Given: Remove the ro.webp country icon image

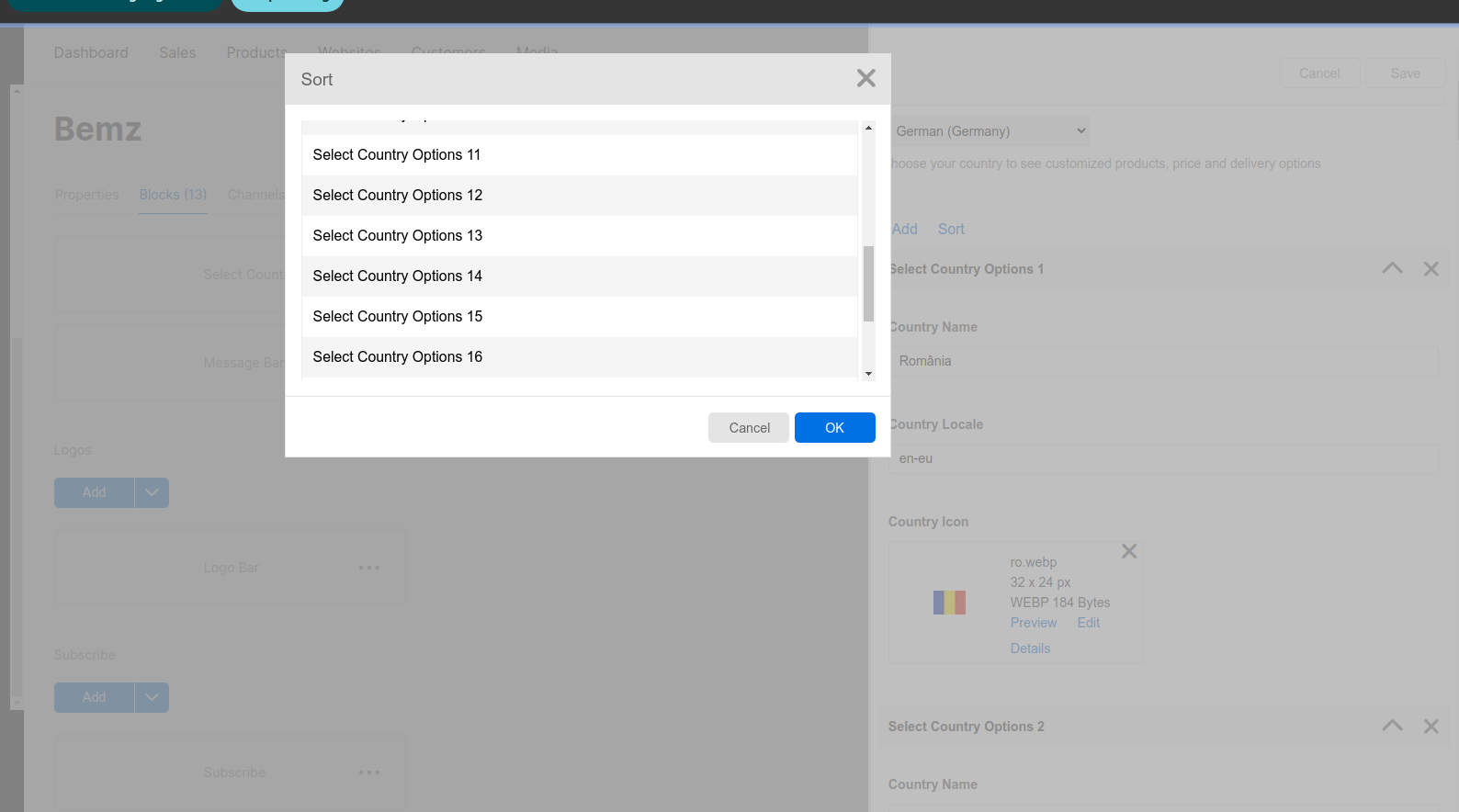Looking at the screenshot, I should [x=1129, y=551].
